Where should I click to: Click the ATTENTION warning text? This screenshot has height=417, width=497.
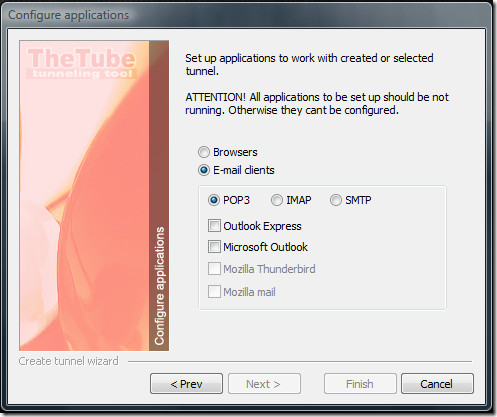pyautogui.click(x=317, y=104)
